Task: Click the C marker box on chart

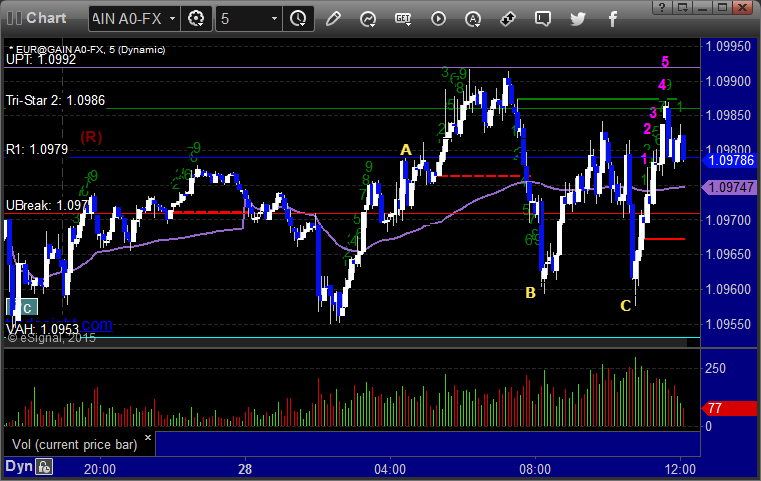Action: (x=22, y=307)
